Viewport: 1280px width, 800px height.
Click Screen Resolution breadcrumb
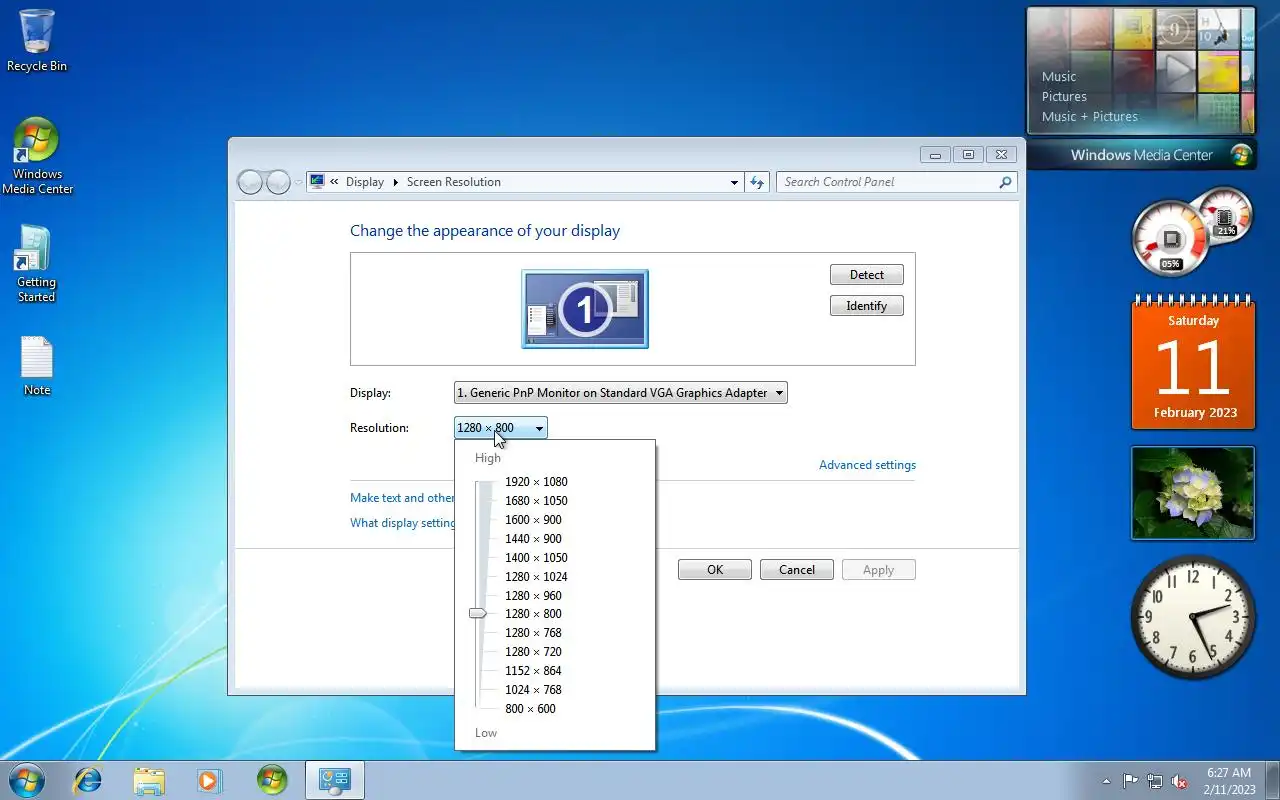click(x=454, y=182)
